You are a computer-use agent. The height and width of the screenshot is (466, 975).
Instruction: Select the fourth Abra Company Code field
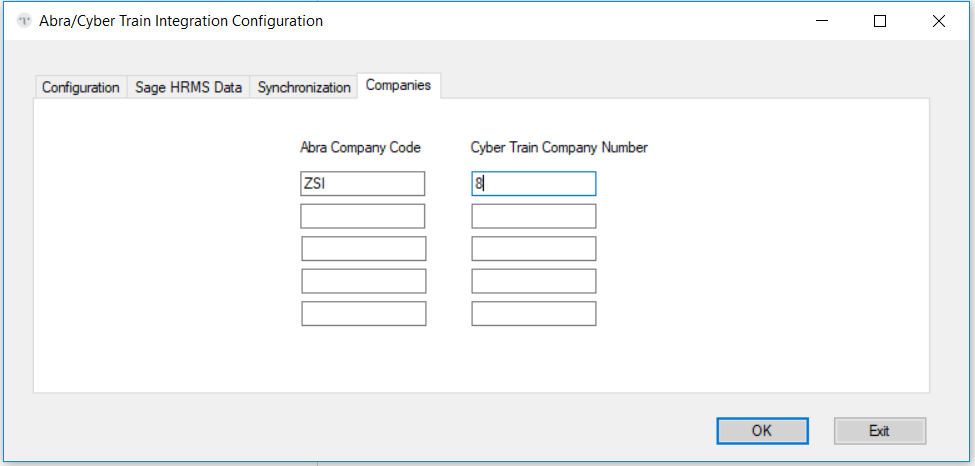(364, 281)
